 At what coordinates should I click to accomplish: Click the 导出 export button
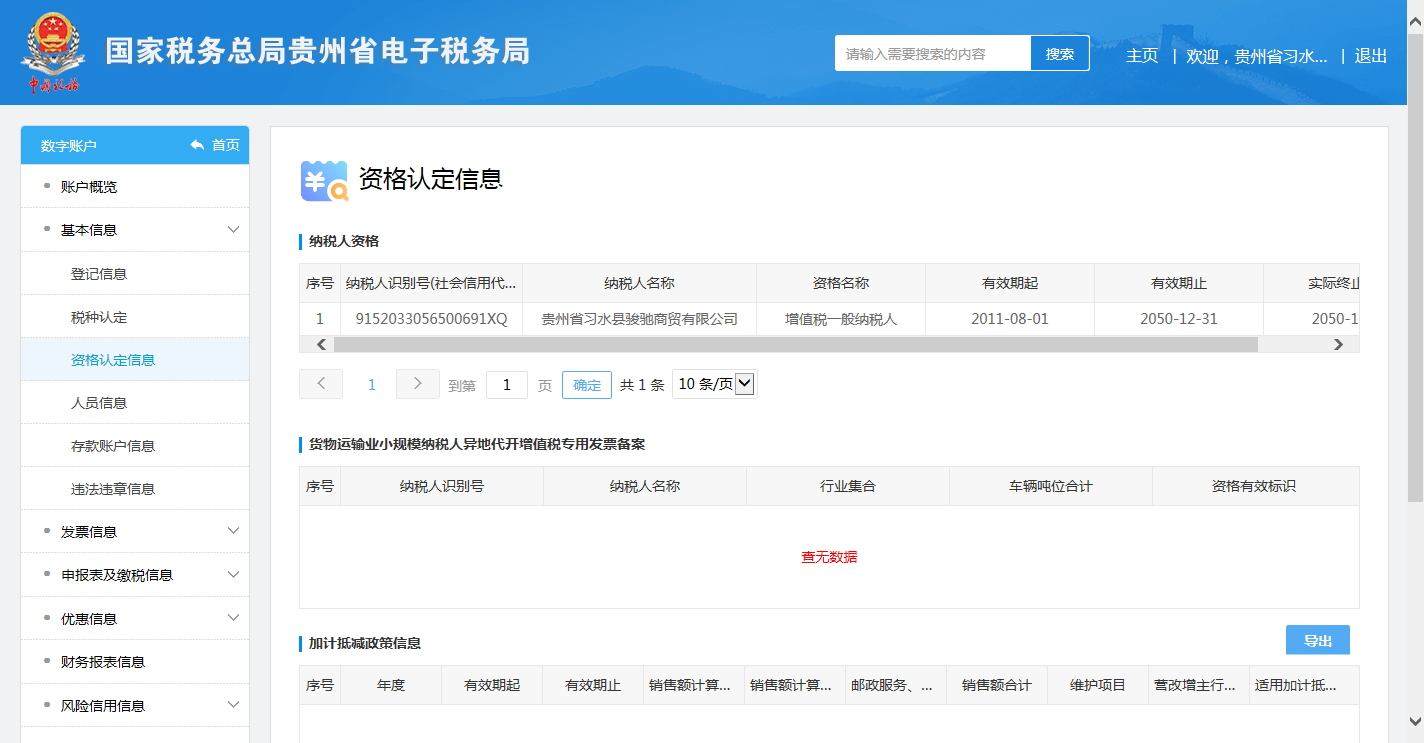(1317, 641)
